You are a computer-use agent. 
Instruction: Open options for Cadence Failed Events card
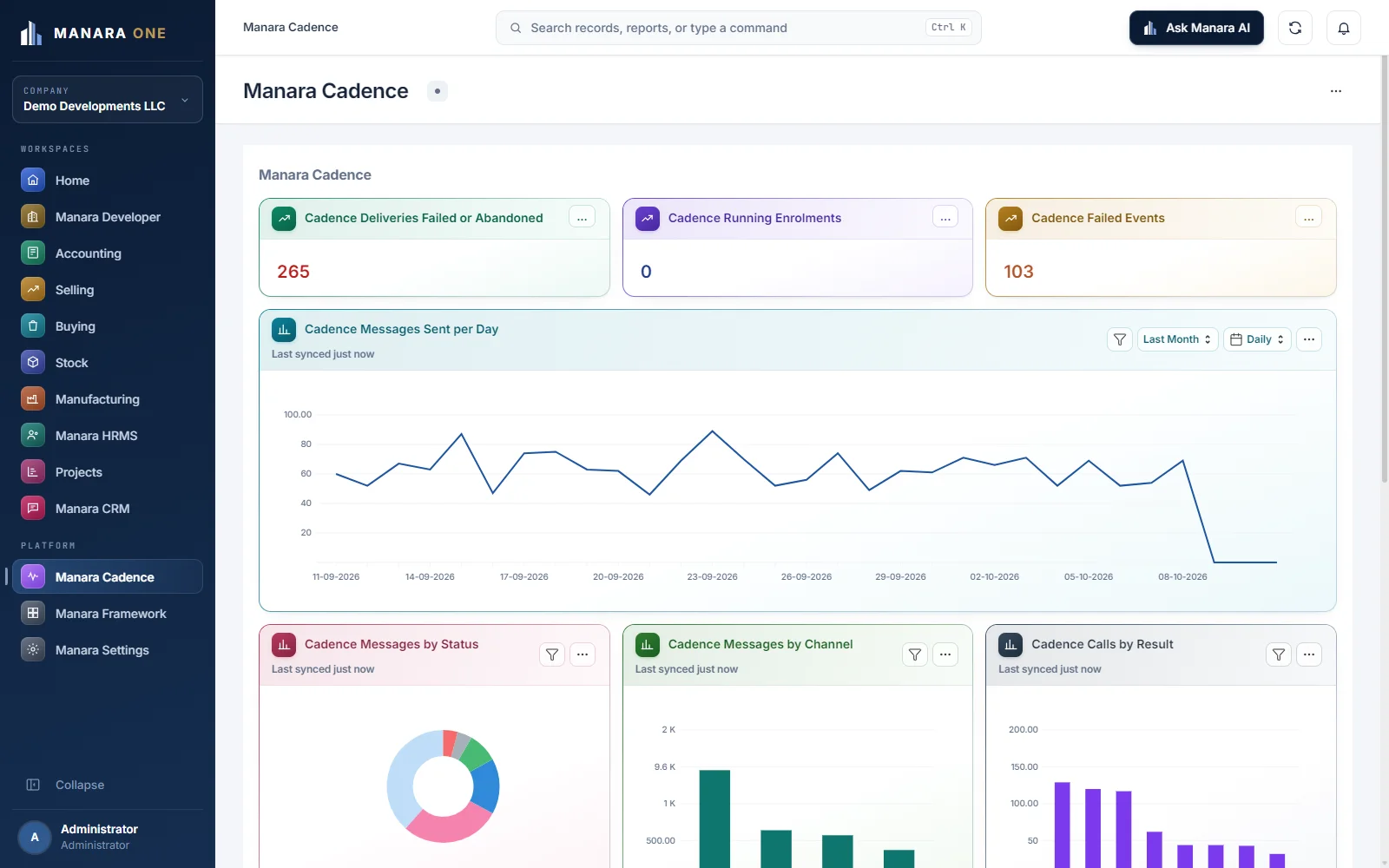pos(1309,218)
